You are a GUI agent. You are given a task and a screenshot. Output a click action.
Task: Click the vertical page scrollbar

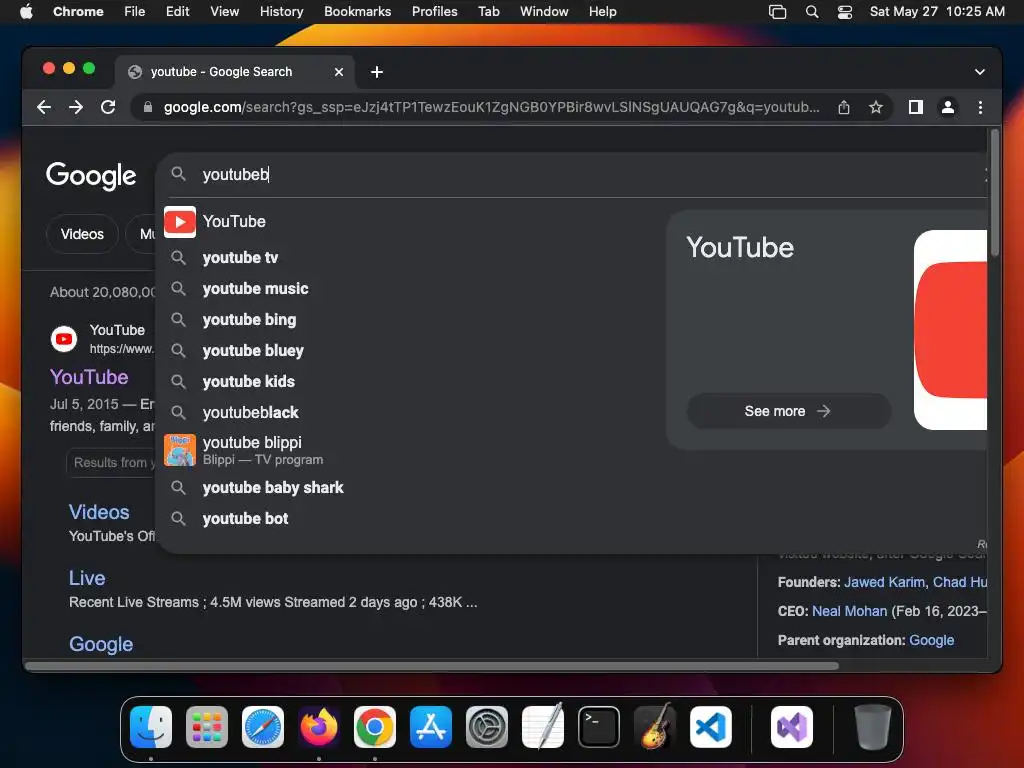[995, 193]
